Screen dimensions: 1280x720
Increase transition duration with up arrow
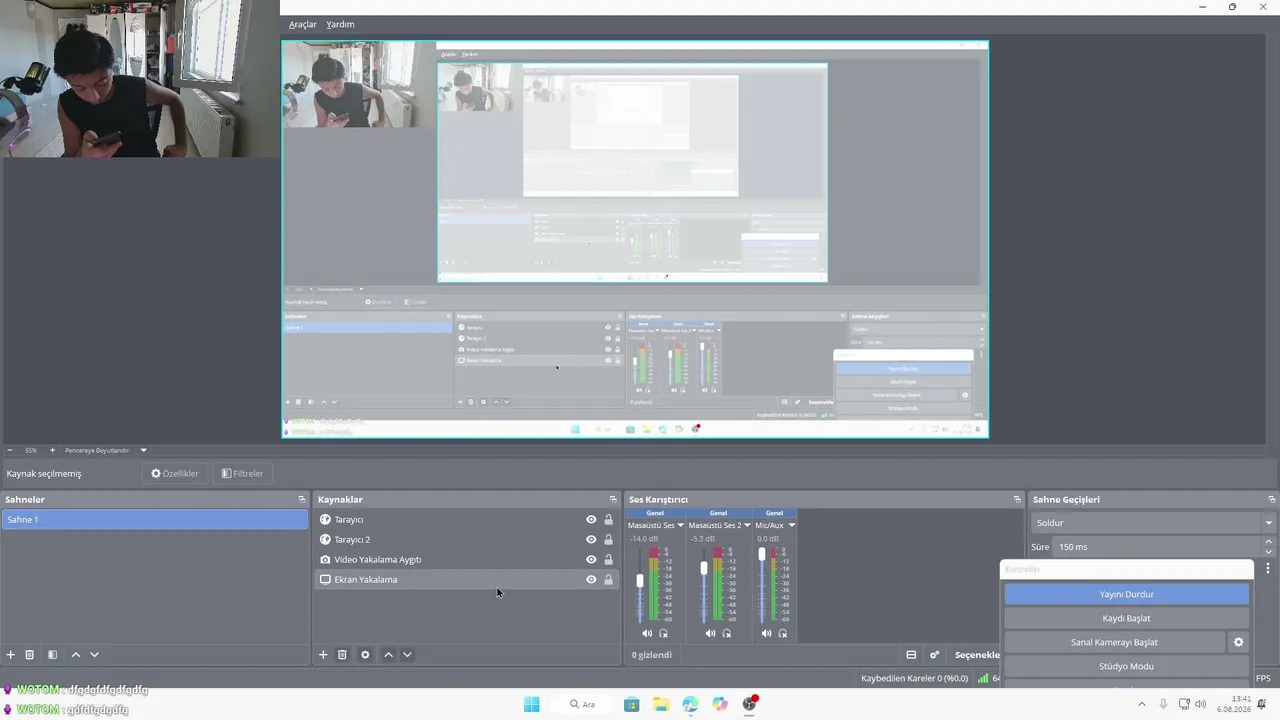coord(1269,543)
